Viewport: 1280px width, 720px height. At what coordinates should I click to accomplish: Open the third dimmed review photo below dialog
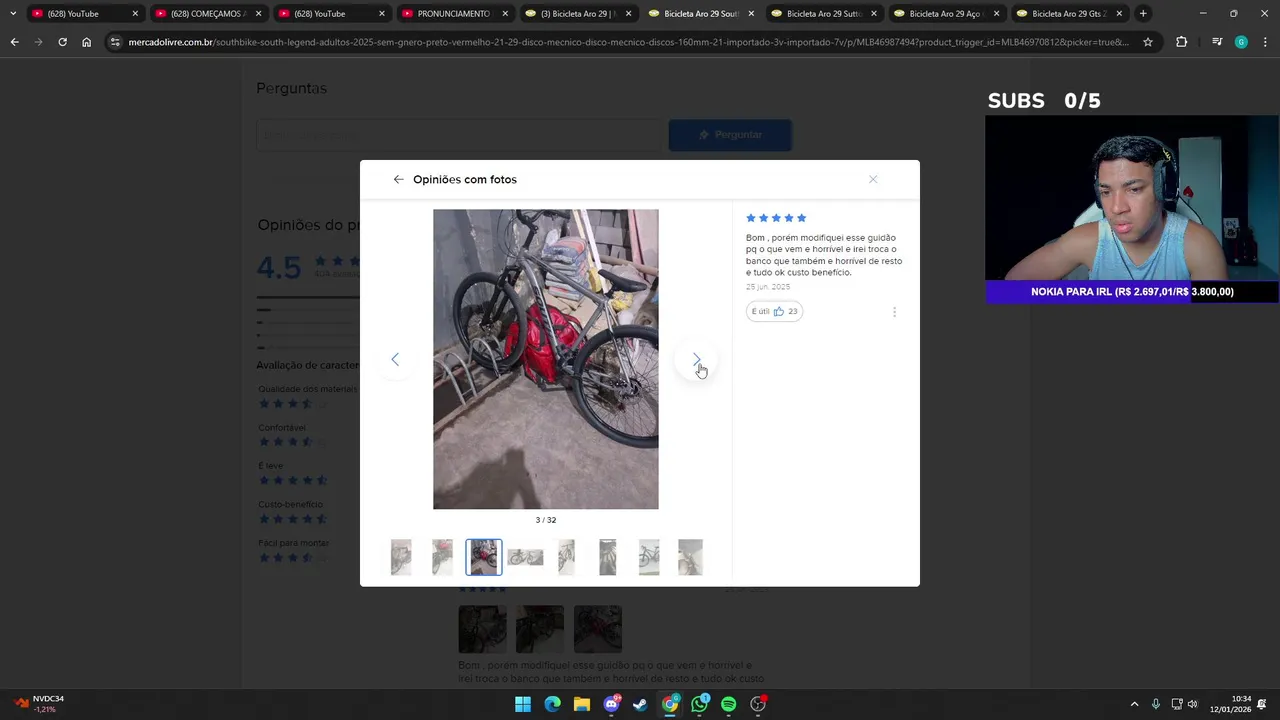pyautogui.click(x=598, y=629)
